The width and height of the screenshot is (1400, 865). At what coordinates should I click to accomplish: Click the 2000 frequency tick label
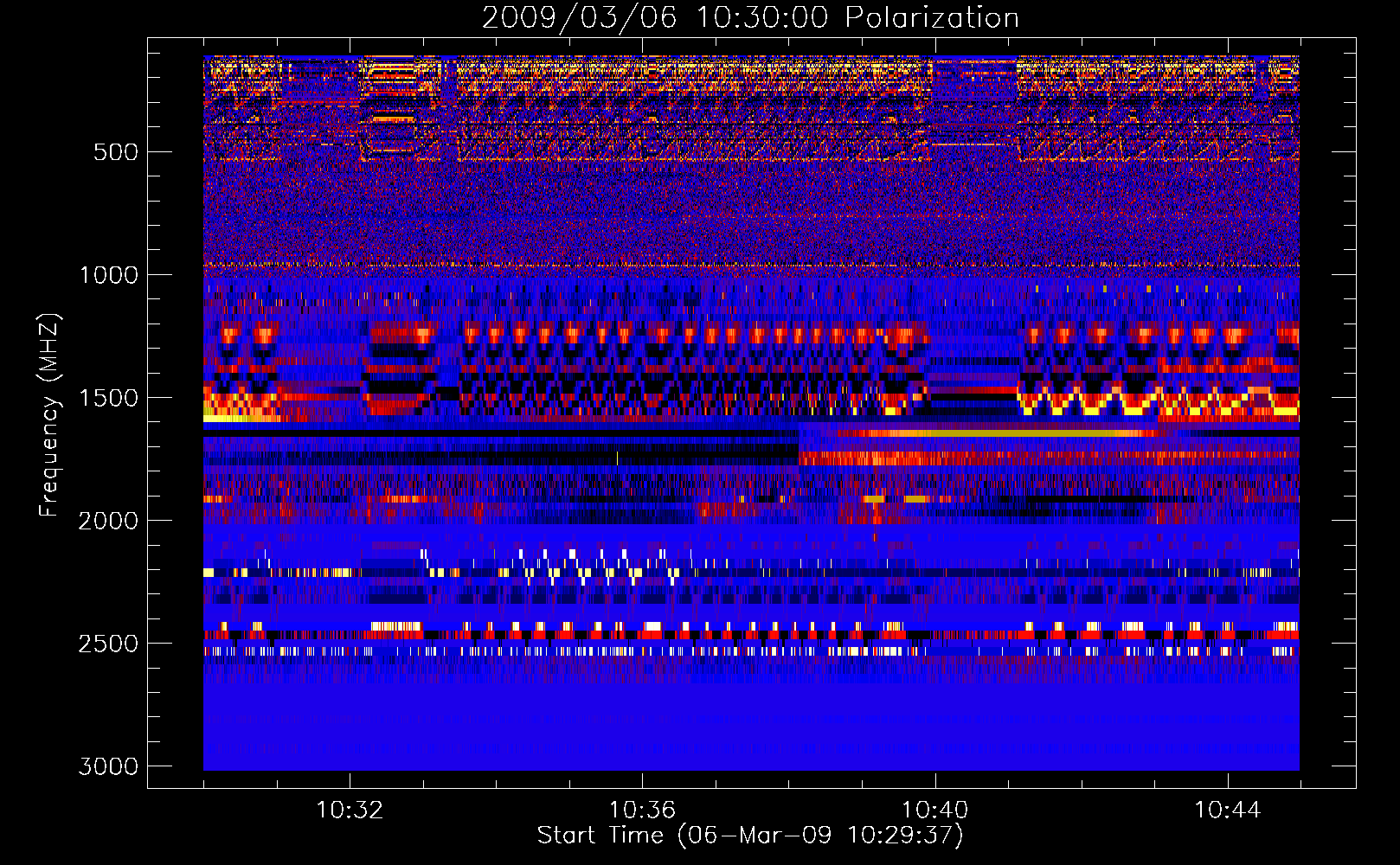108,521
